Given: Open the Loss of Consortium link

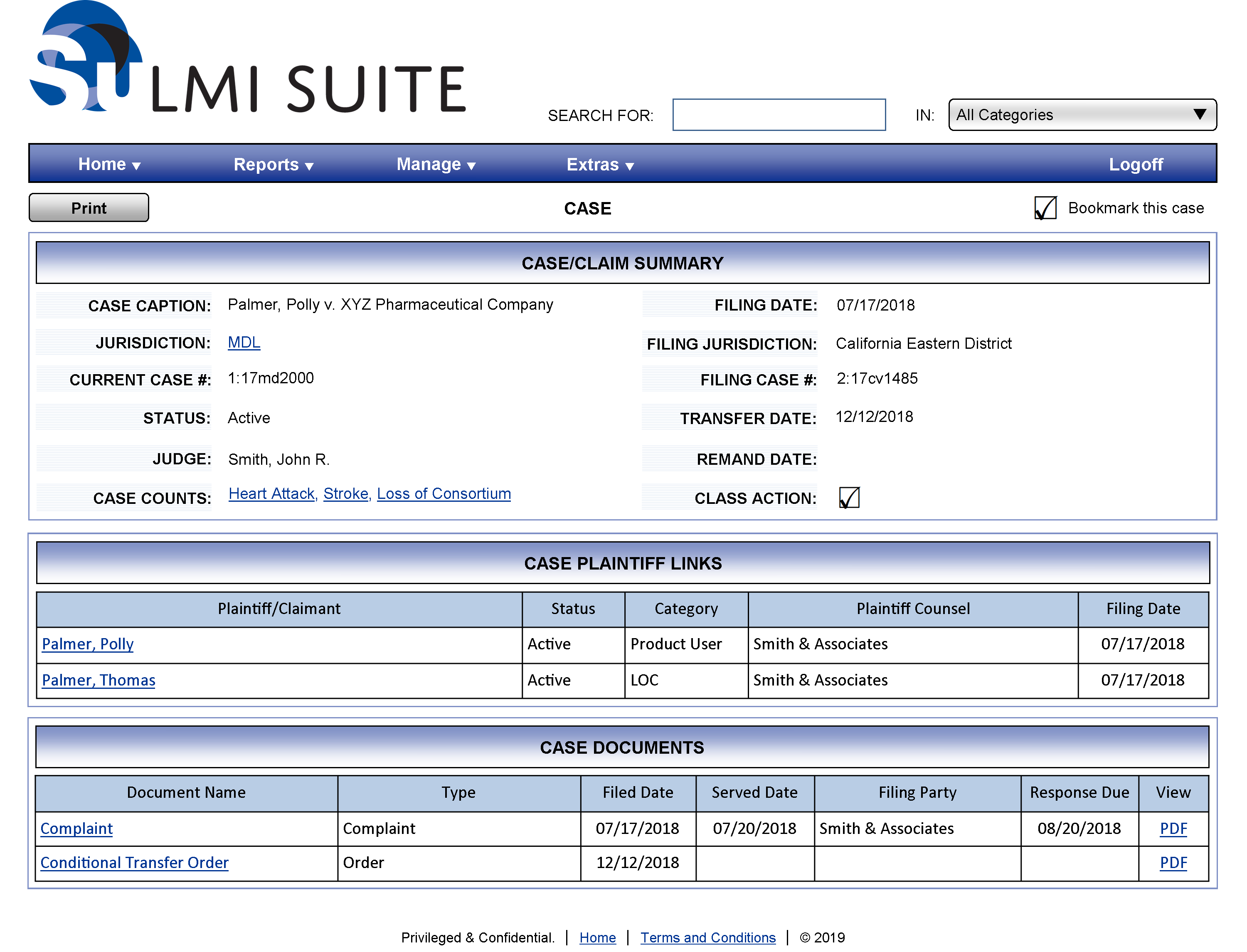Looking at the screenshot, I should [x=444, y=493].
